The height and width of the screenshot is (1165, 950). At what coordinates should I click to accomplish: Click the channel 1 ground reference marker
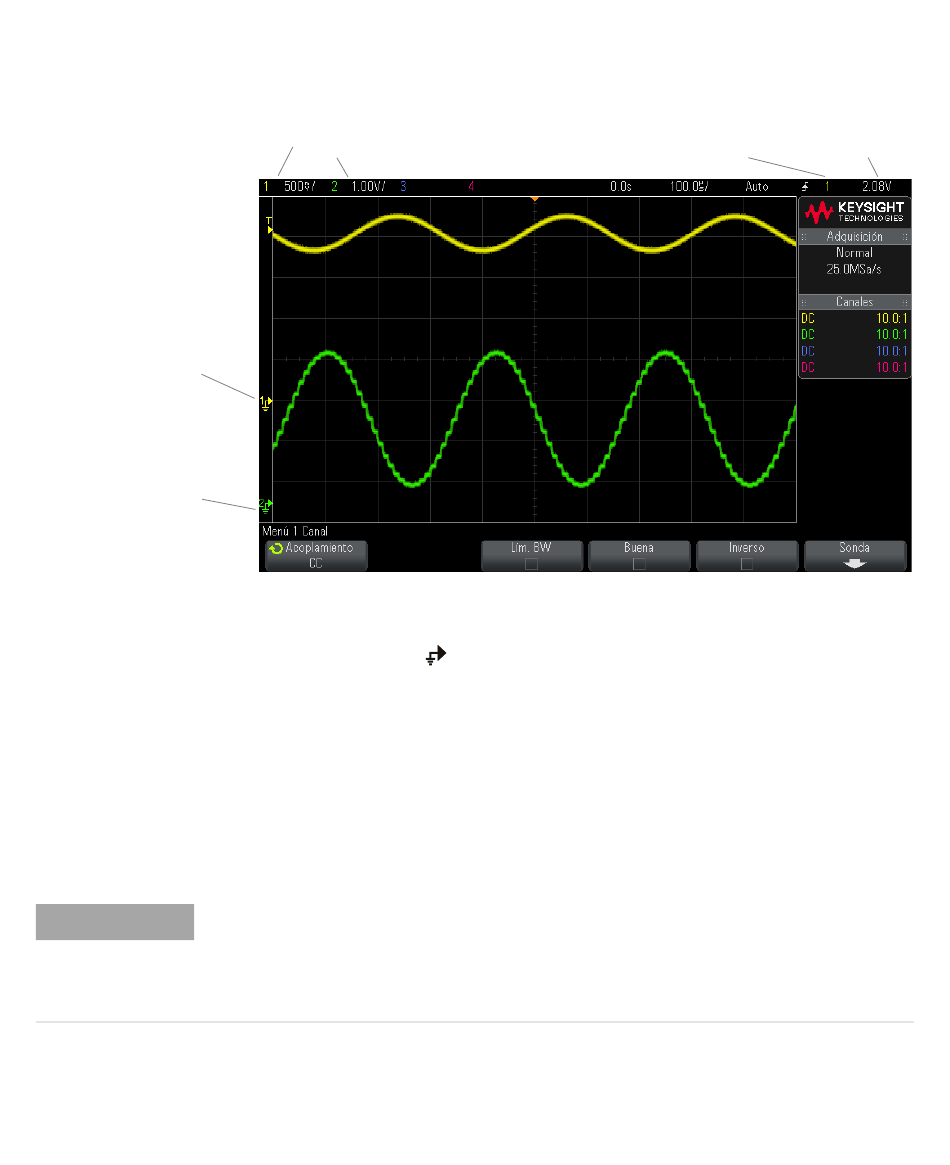pyautogui.click(x=265, y=403)
